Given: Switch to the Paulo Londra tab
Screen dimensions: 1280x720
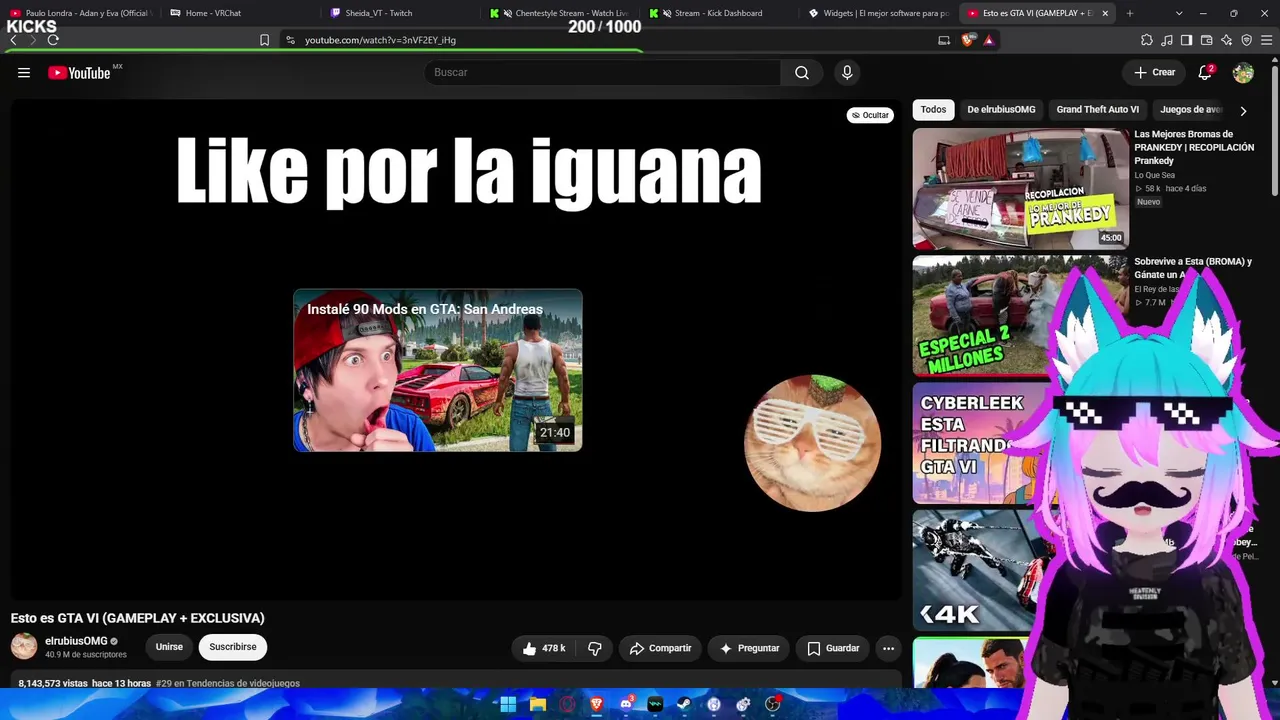Looking at the screenshot, I should 80,13.
